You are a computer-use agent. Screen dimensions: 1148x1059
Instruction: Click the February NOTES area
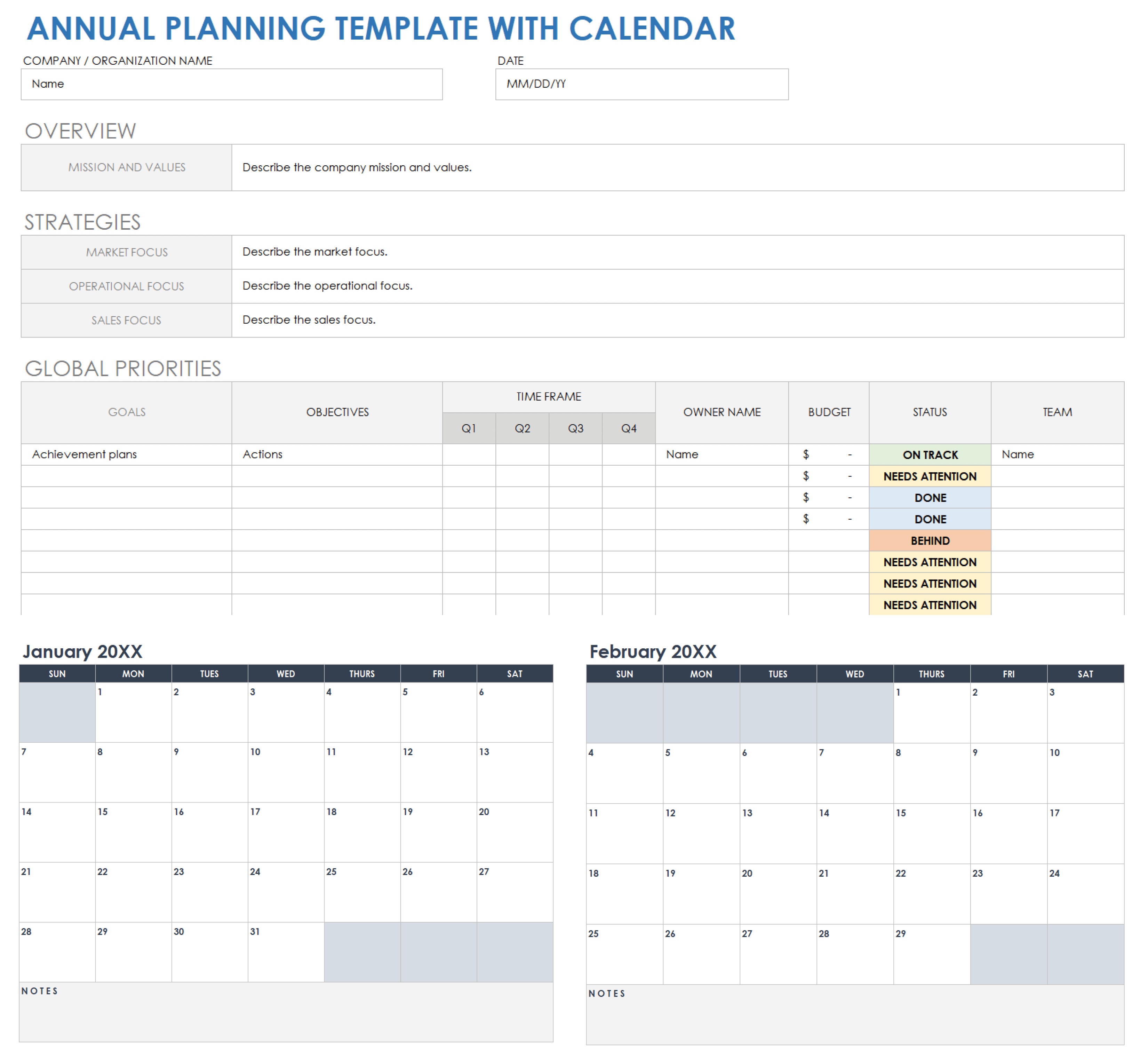855,1015
